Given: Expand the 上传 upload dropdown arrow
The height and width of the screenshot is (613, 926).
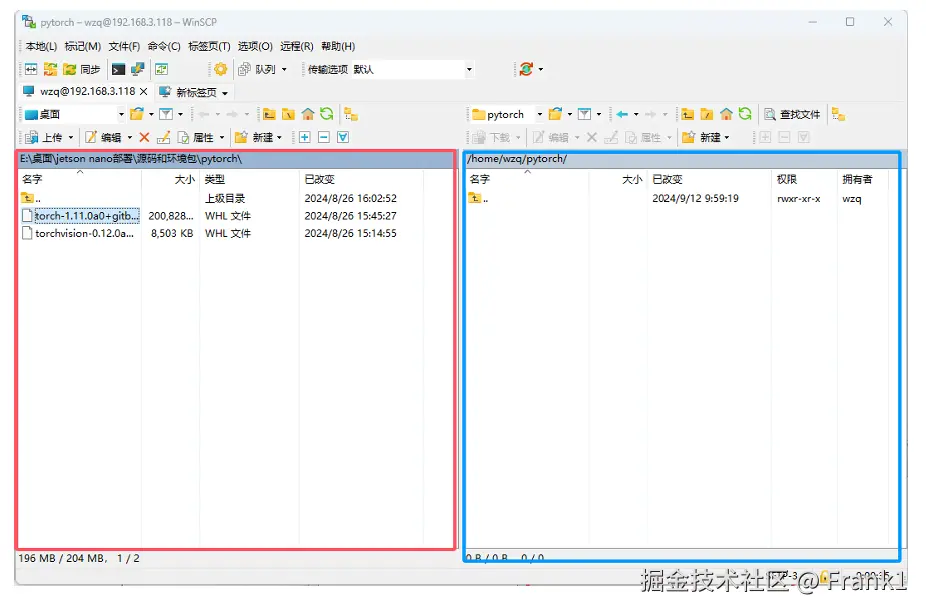Looking at the screenshot, I should 71,137.
